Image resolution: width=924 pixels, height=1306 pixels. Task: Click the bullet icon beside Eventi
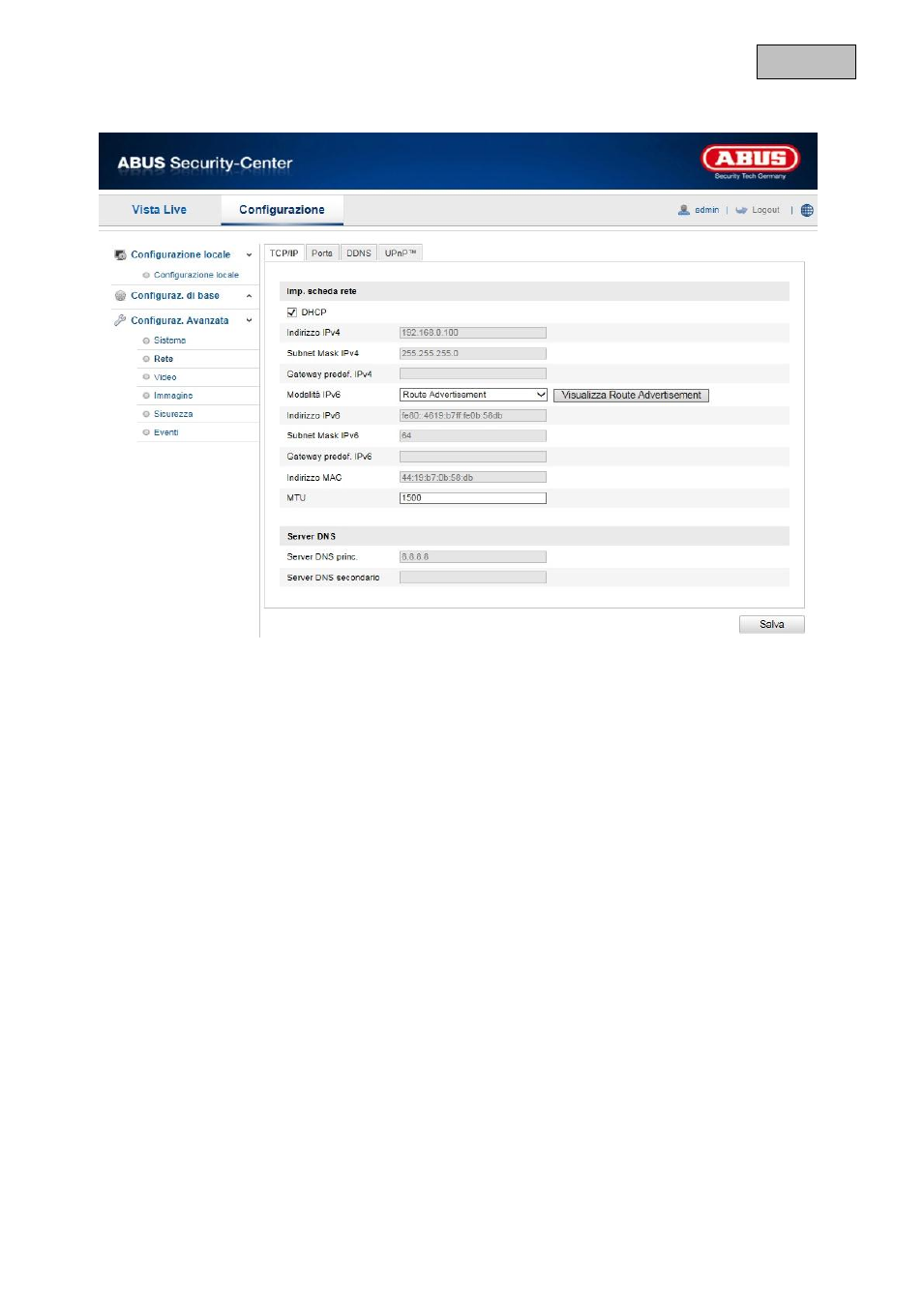pos(146,432)
